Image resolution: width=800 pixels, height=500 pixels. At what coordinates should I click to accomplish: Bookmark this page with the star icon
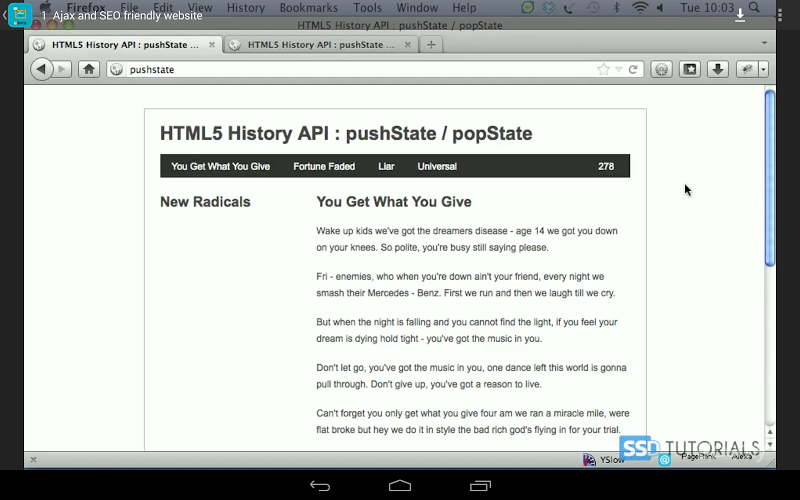(x=603, y=69)
